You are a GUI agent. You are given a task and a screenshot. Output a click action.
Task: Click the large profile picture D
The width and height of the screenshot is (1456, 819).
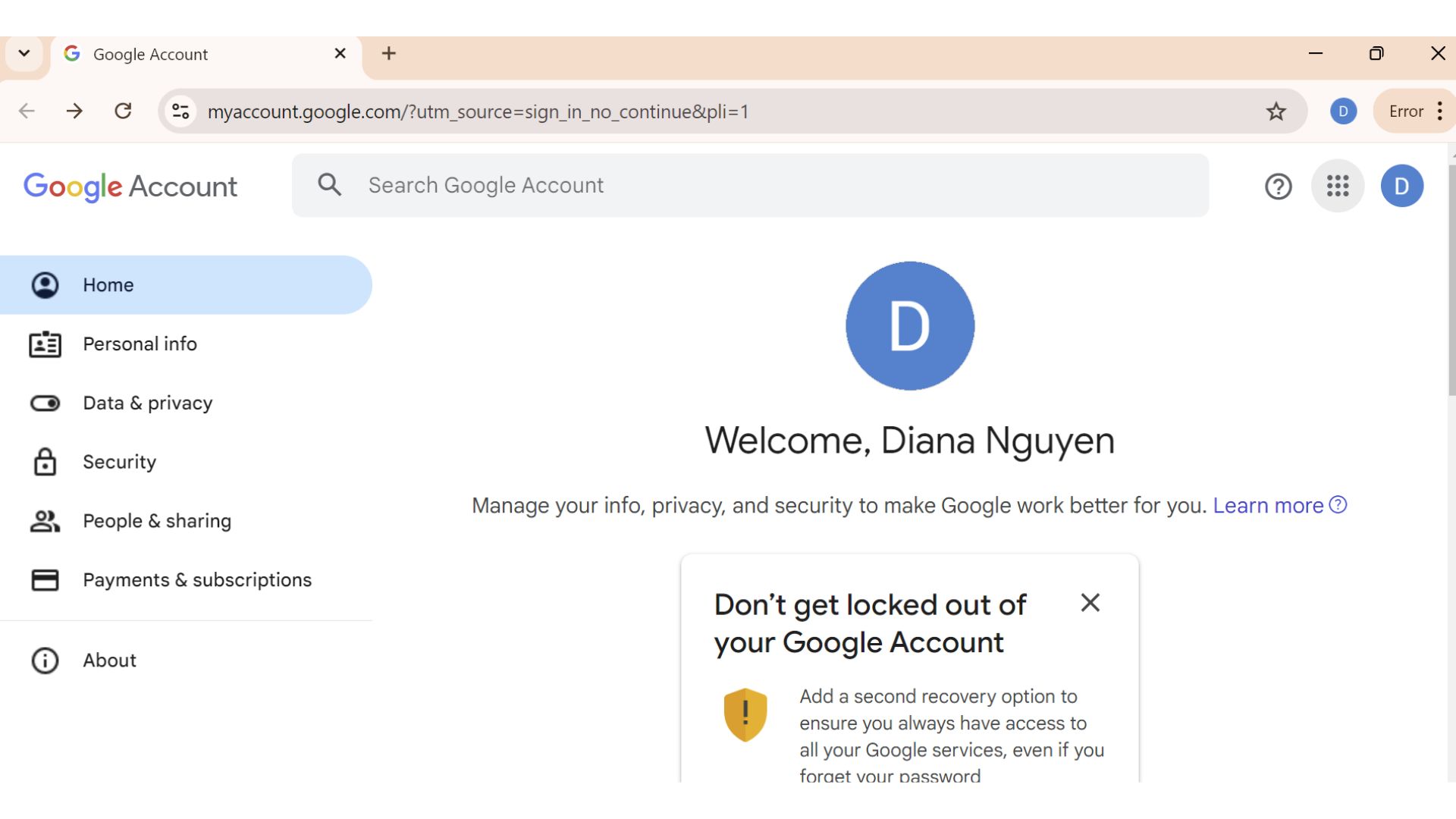(x=910, y=326)
